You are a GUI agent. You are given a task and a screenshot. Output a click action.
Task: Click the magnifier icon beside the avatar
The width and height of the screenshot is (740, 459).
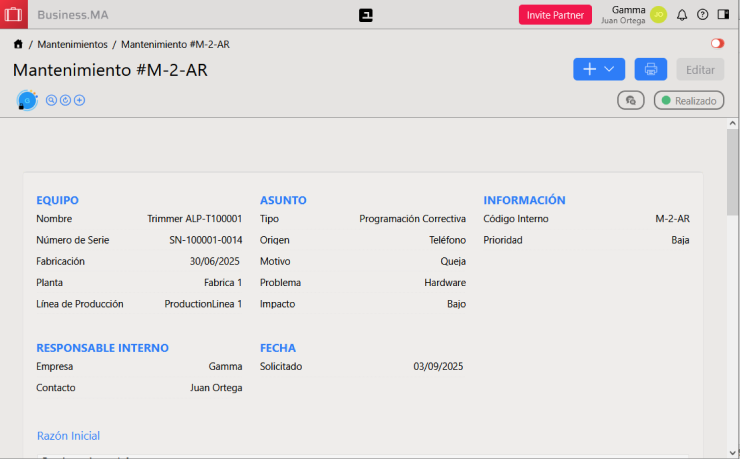click(52, 100)
